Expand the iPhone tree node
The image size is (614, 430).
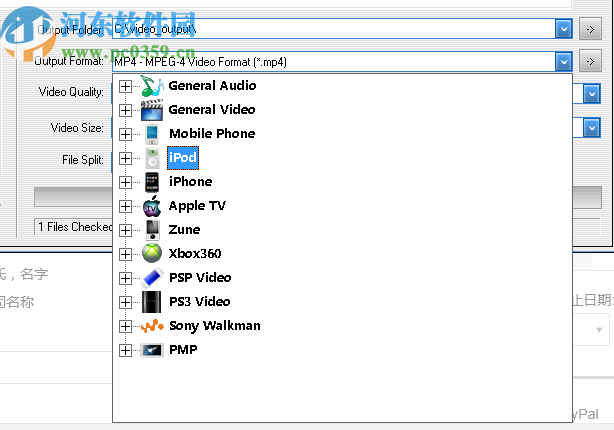tap(125, 182)
